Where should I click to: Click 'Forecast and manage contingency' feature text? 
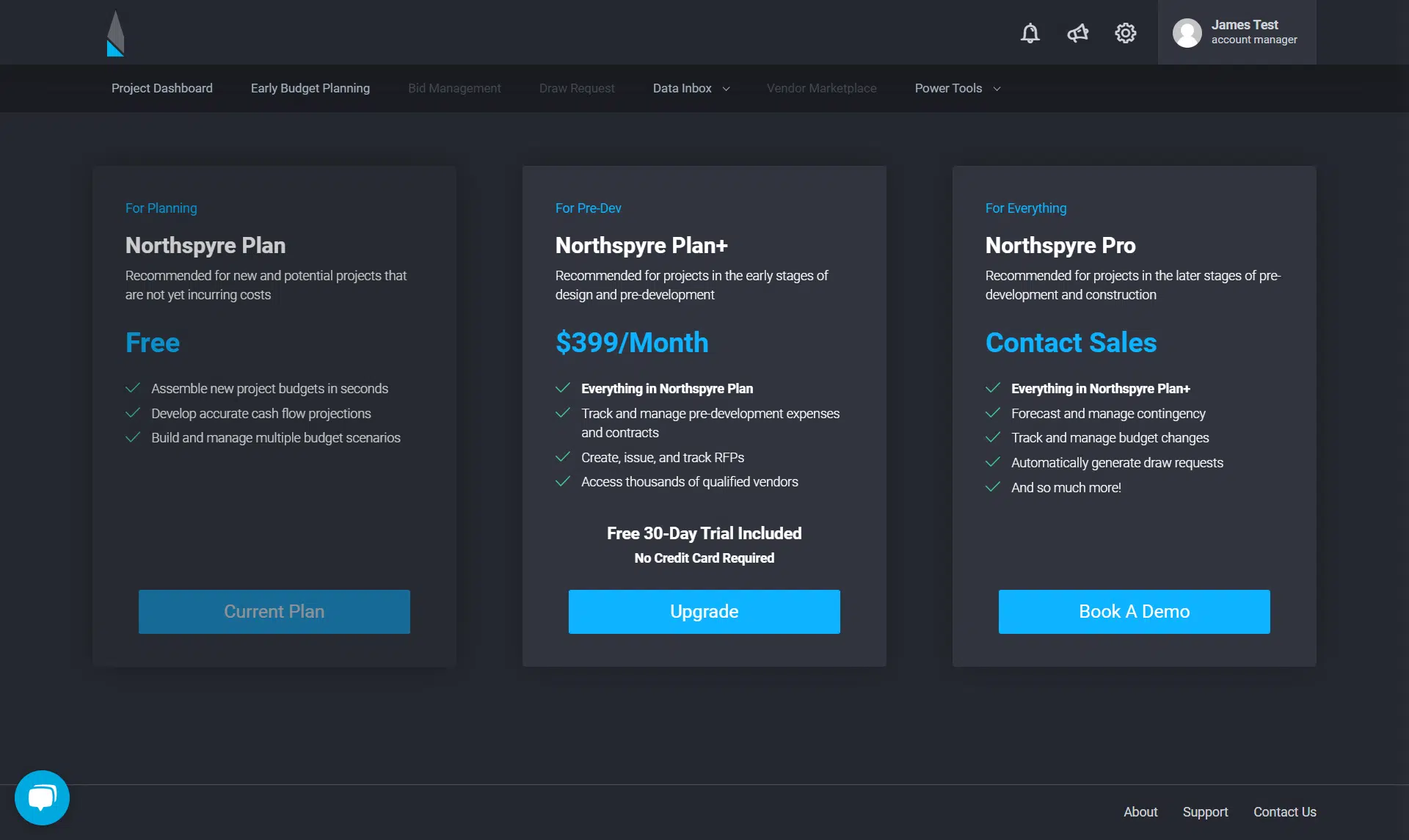click(x=1108, y=414)
